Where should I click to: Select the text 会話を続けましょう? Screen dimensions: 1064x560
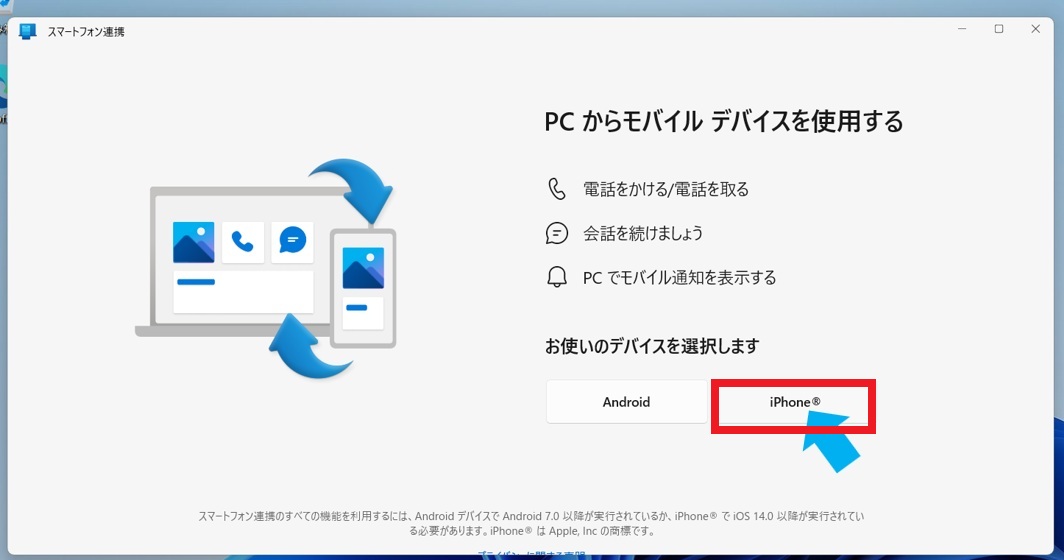pyautogui.click(x=643, y=234)
